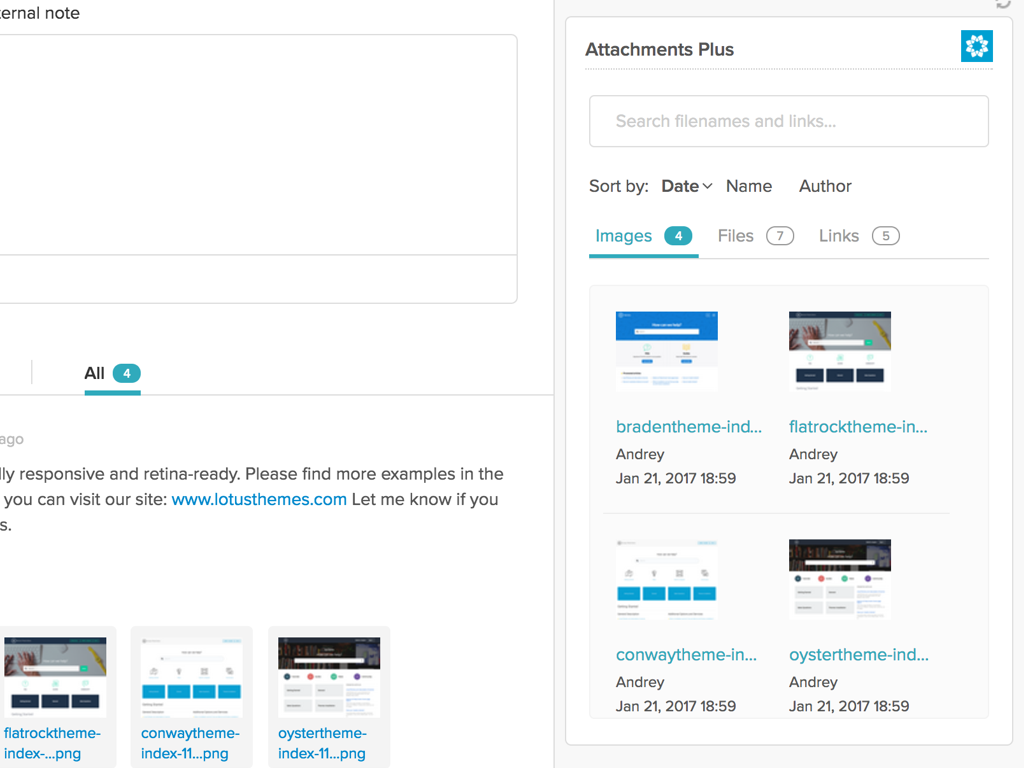The image size is (1024, 768).
Task: Open the conwaytheme-in... filename link
Action: tap(687, 654)
